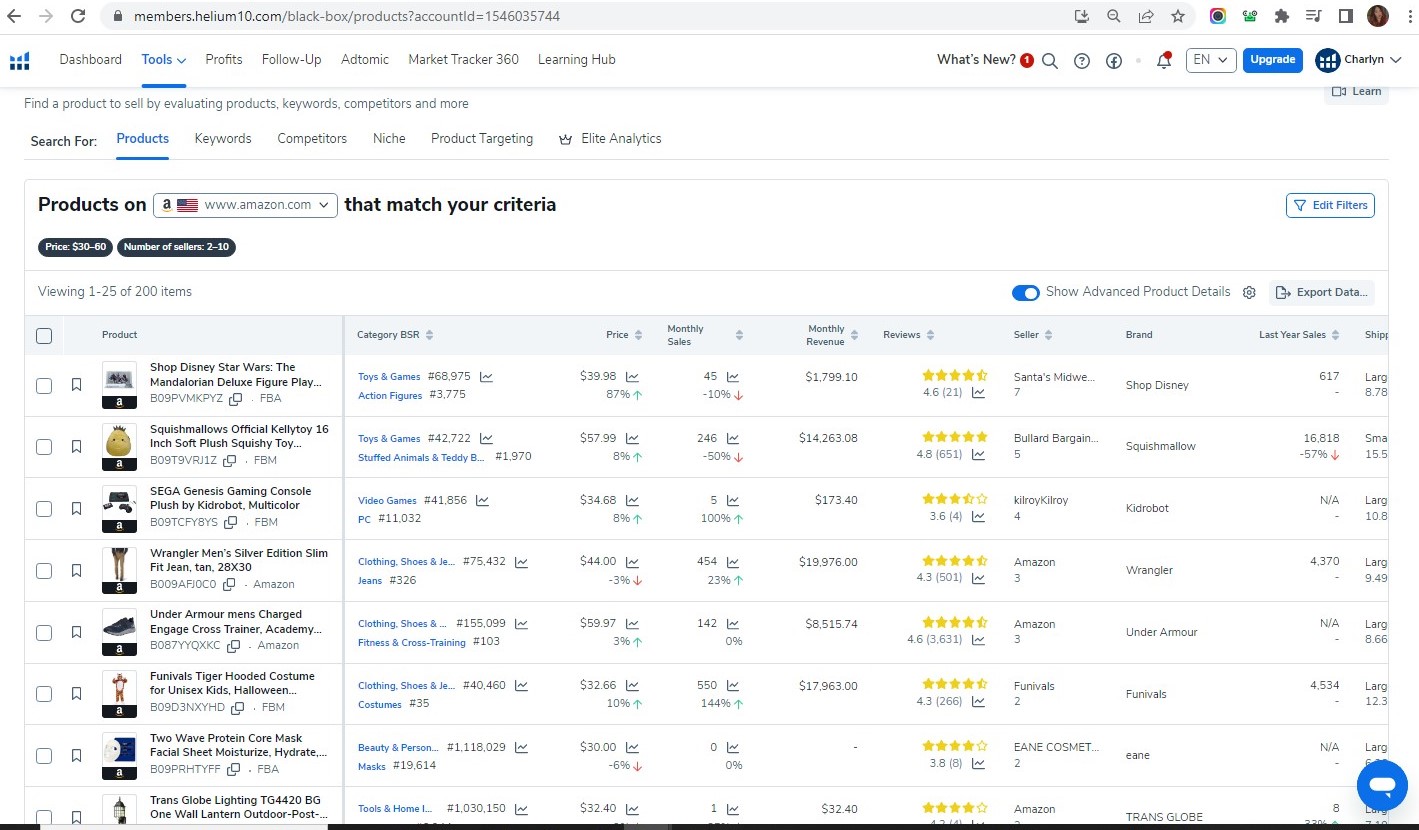Open the help question mark icon

click(x=1081, y=60)
